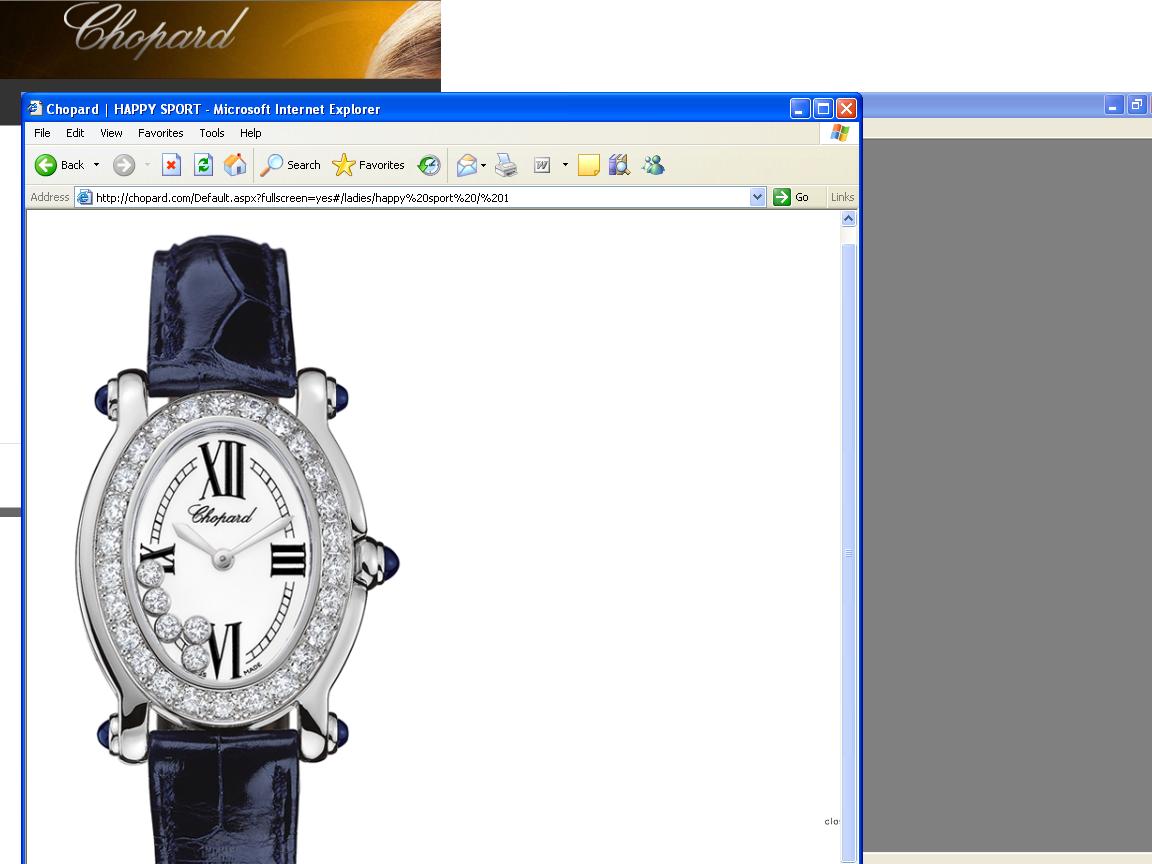1152x864 pixels.
Task: Click the Chopard watch image
Action: point(238,550)
